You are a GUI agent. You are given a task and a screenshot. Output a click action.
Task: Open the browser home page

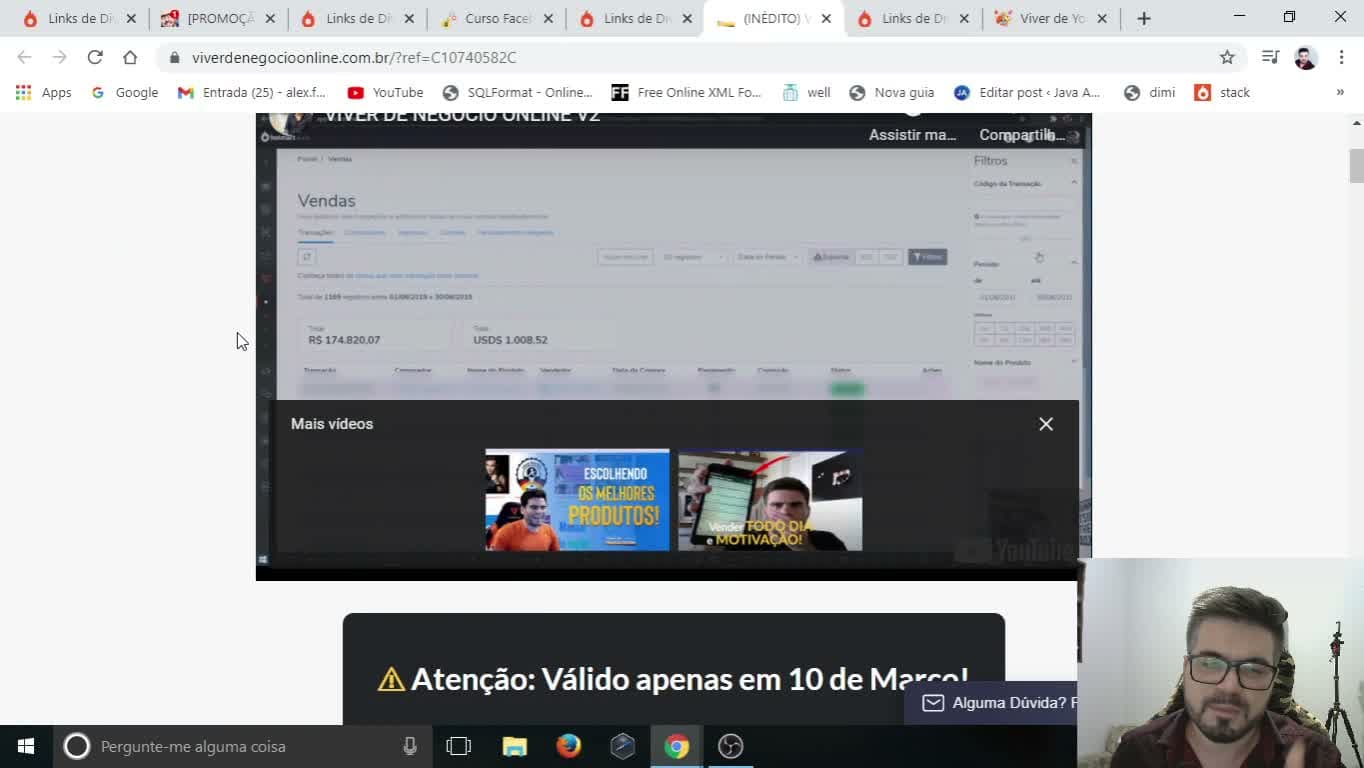[130, 57]
